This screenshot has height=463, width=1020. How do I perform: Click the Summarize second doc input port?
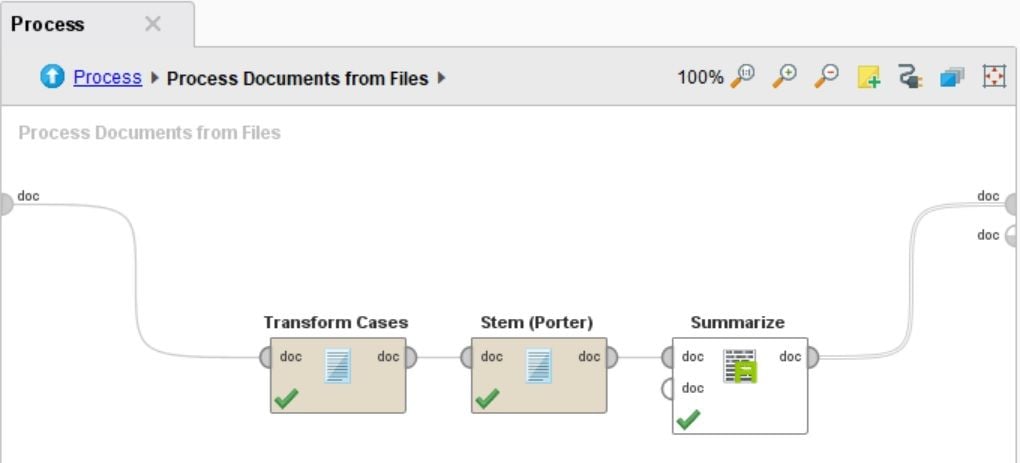(x=667, y=389)
